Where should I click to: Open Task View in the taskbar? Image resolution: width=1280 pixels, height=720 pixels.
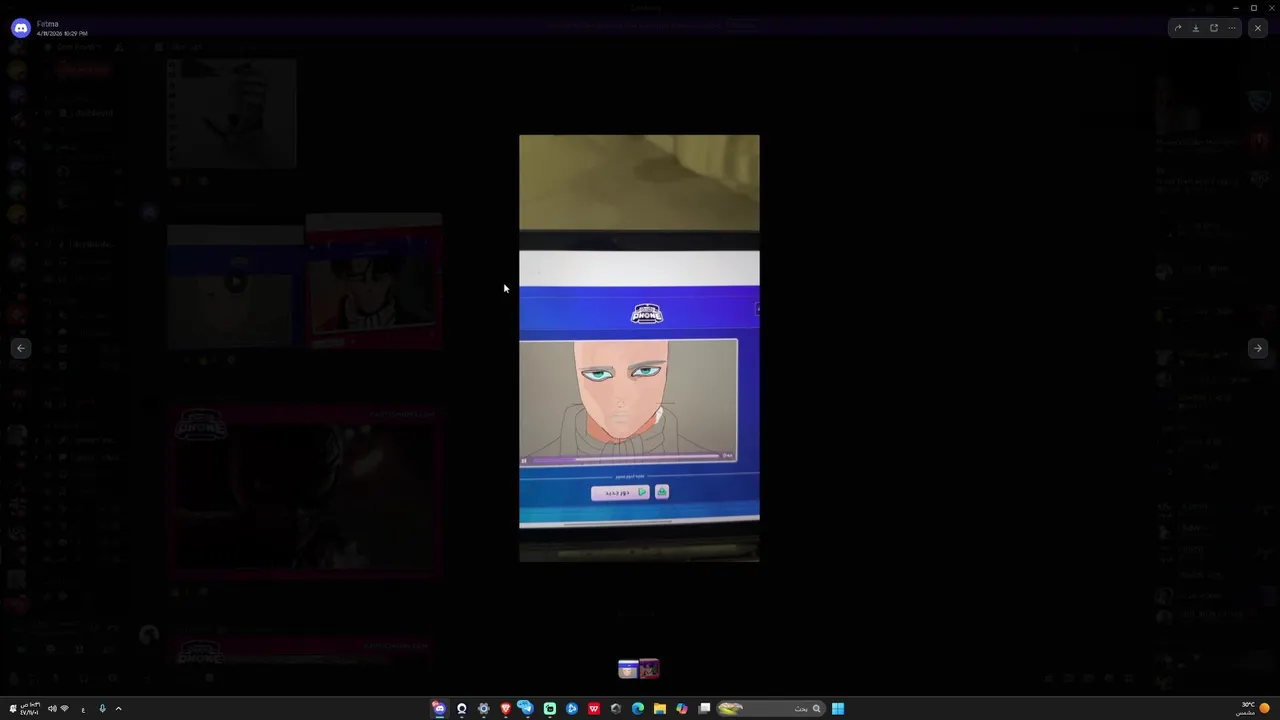click(x=704, y=708)
